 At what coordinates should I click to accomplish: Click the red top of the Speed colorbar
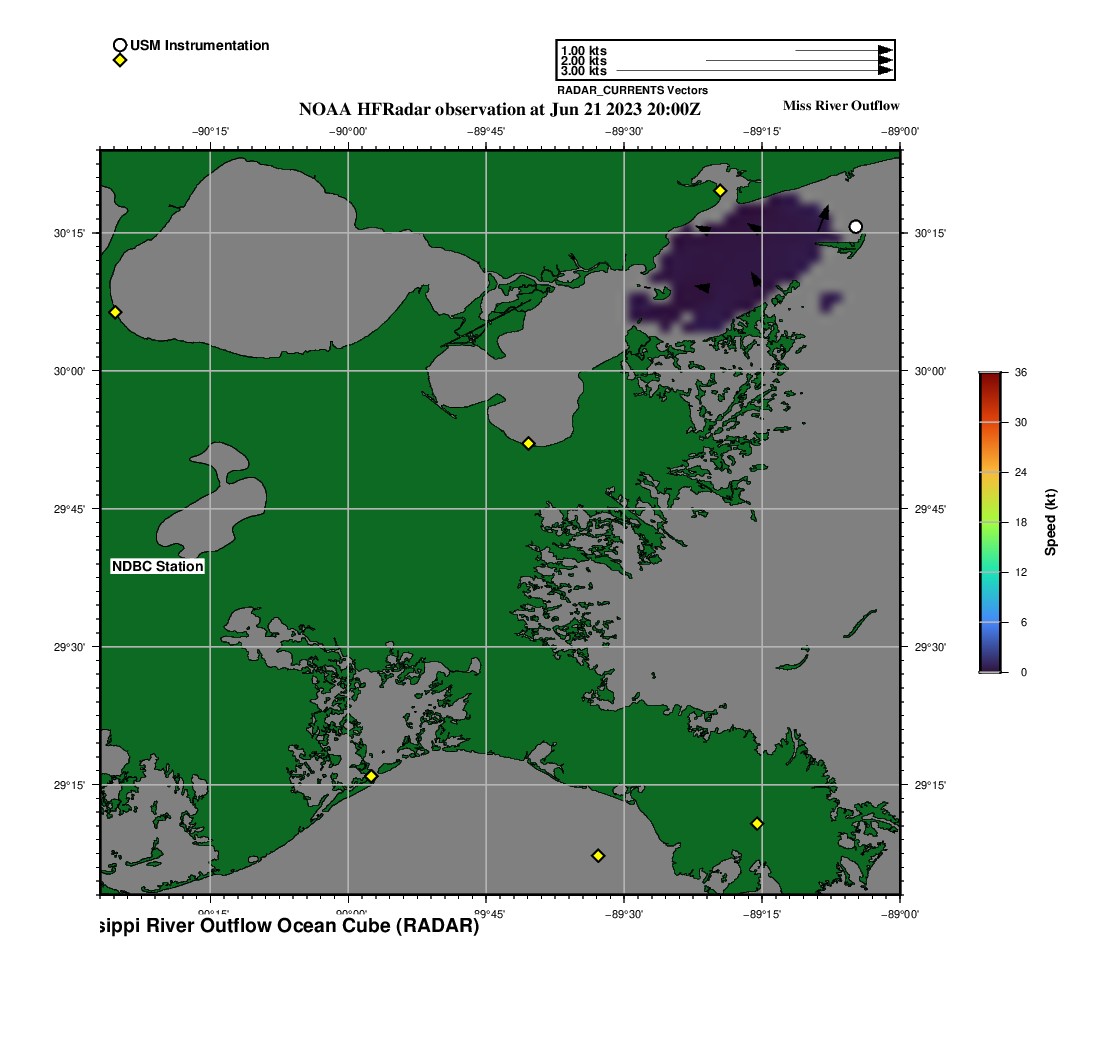point(989,377)
